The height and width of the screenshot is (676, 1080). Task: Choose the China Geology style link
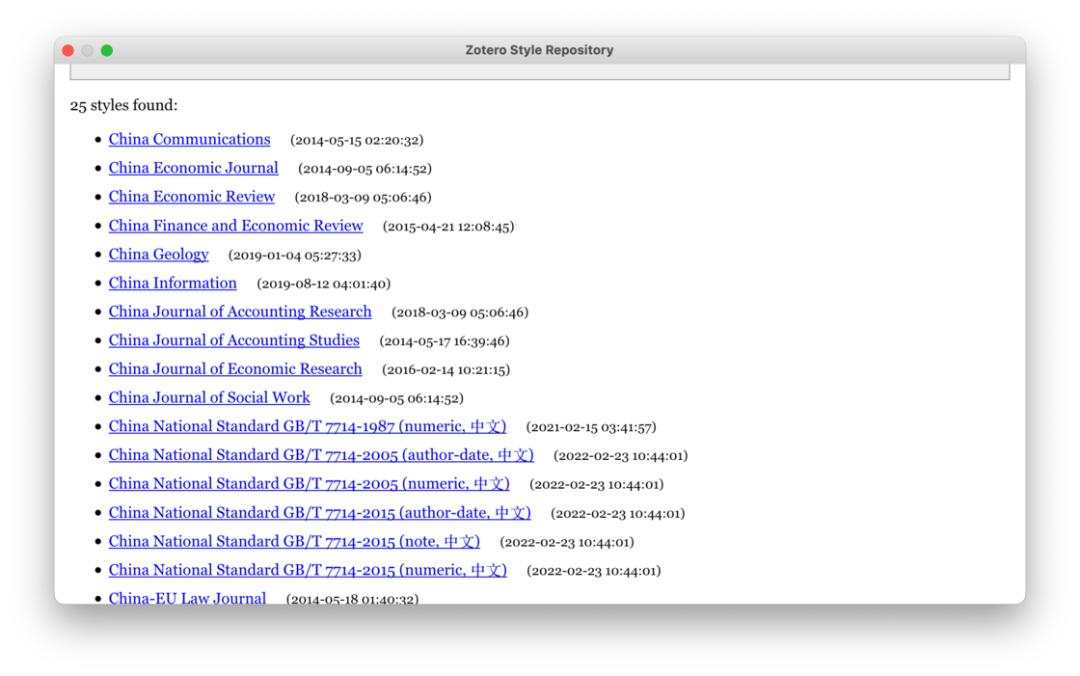[158, 254]
